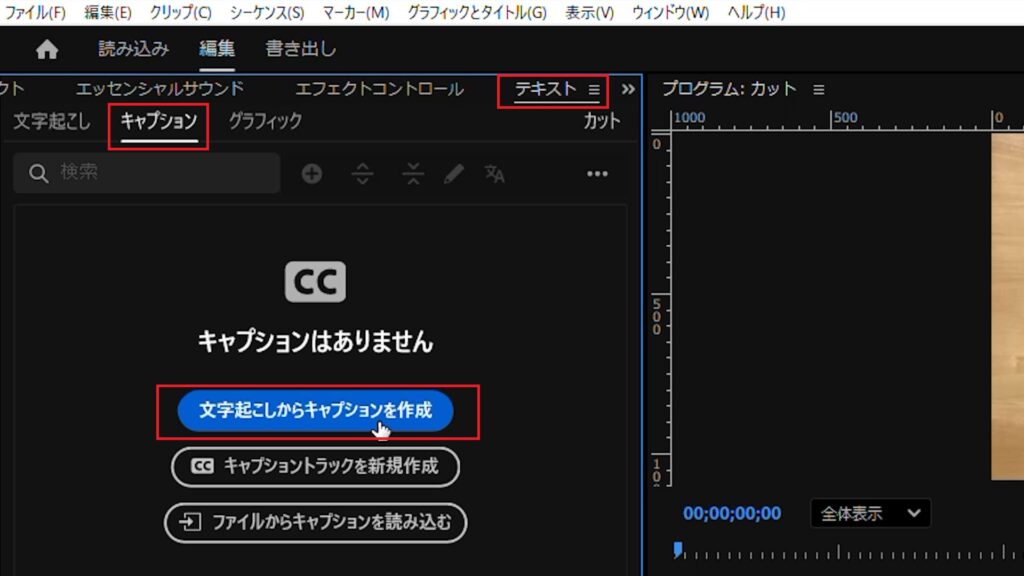Image resolution: width=1024 pixels, height=576 pixels.
Task: Click the translate captions icon
Action: coord(493,173)
